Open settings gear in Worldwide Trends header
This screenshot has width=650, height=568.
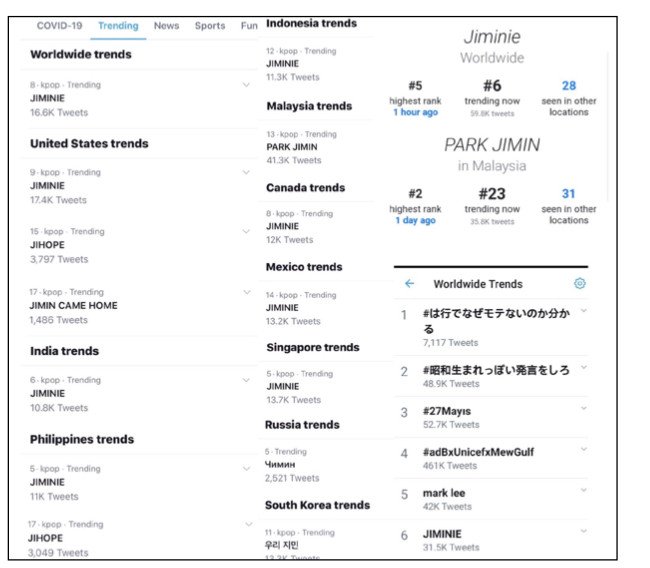580,283
